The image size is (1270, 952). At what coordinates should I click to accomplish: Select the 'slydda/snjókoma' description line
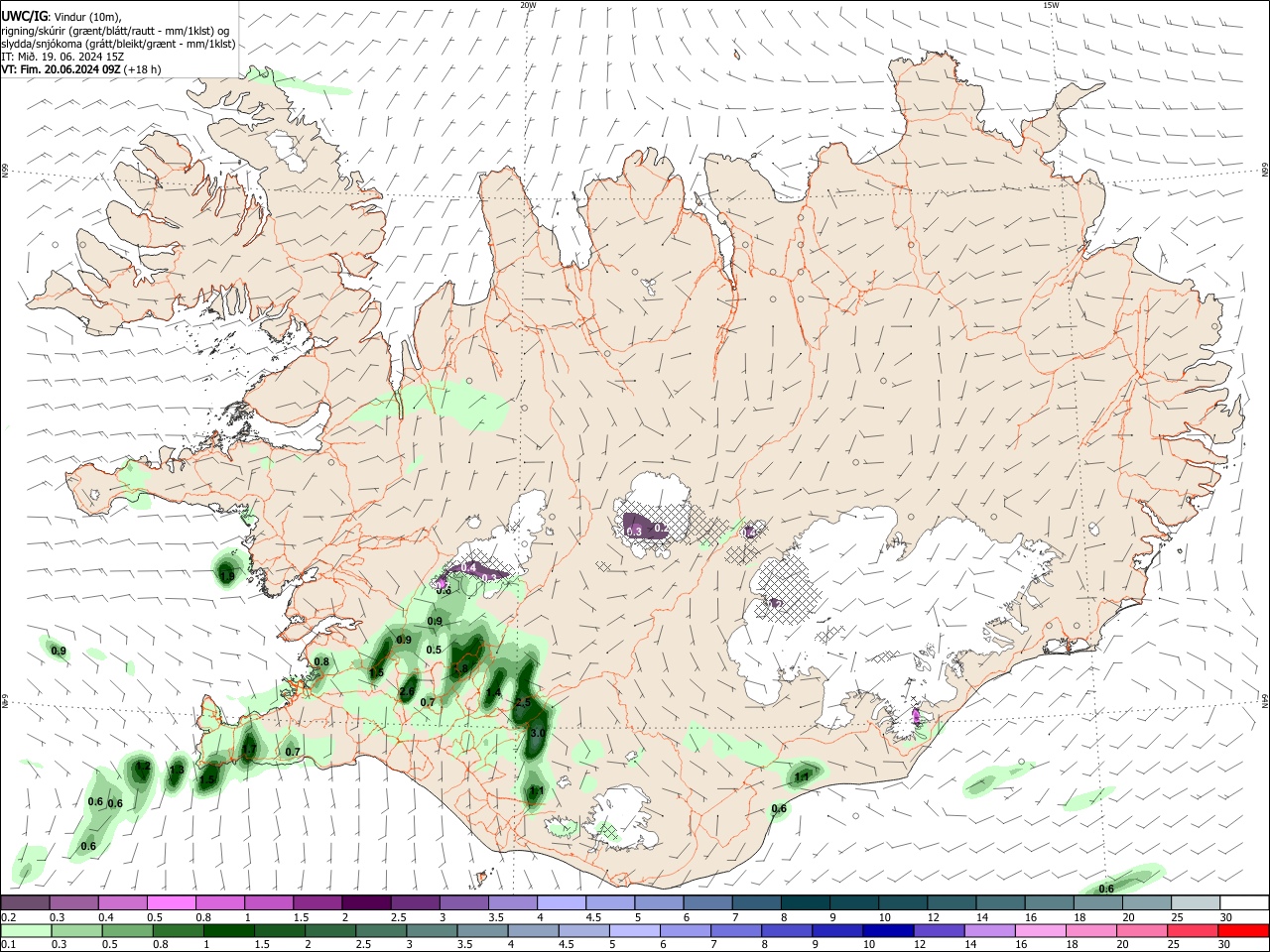(118, 44)
